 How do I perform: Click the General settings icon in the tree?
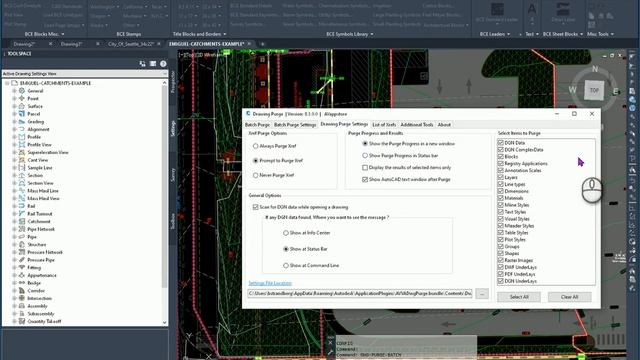(22, 91)
